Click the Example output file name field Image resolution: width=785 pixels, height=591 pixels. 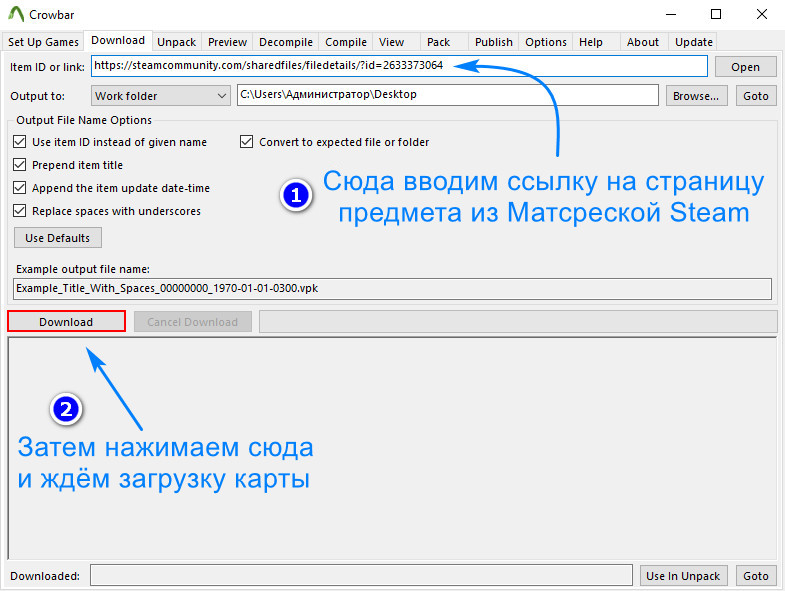392,288
